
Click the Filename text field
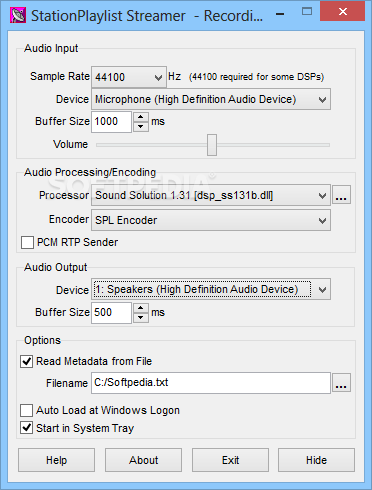click(211, 383)
